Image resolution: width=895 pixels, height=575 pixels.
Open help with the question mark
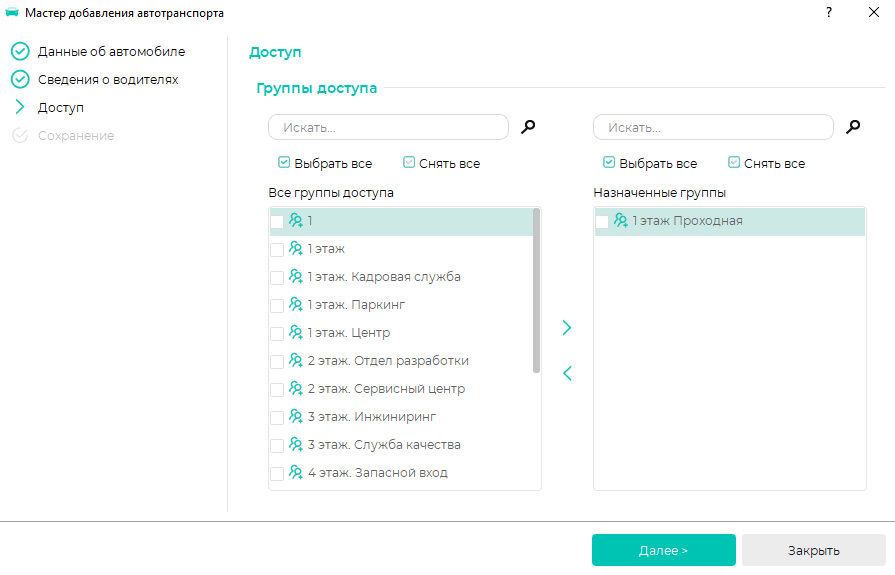(829, 12)
